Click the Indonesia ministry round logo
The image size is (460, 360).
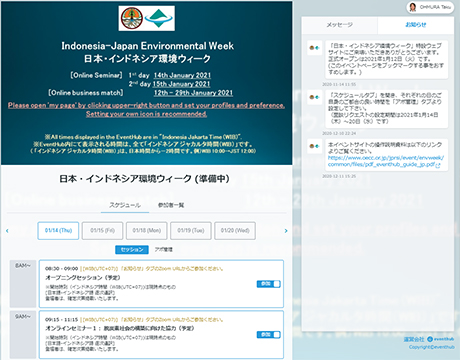coord(132,18)
